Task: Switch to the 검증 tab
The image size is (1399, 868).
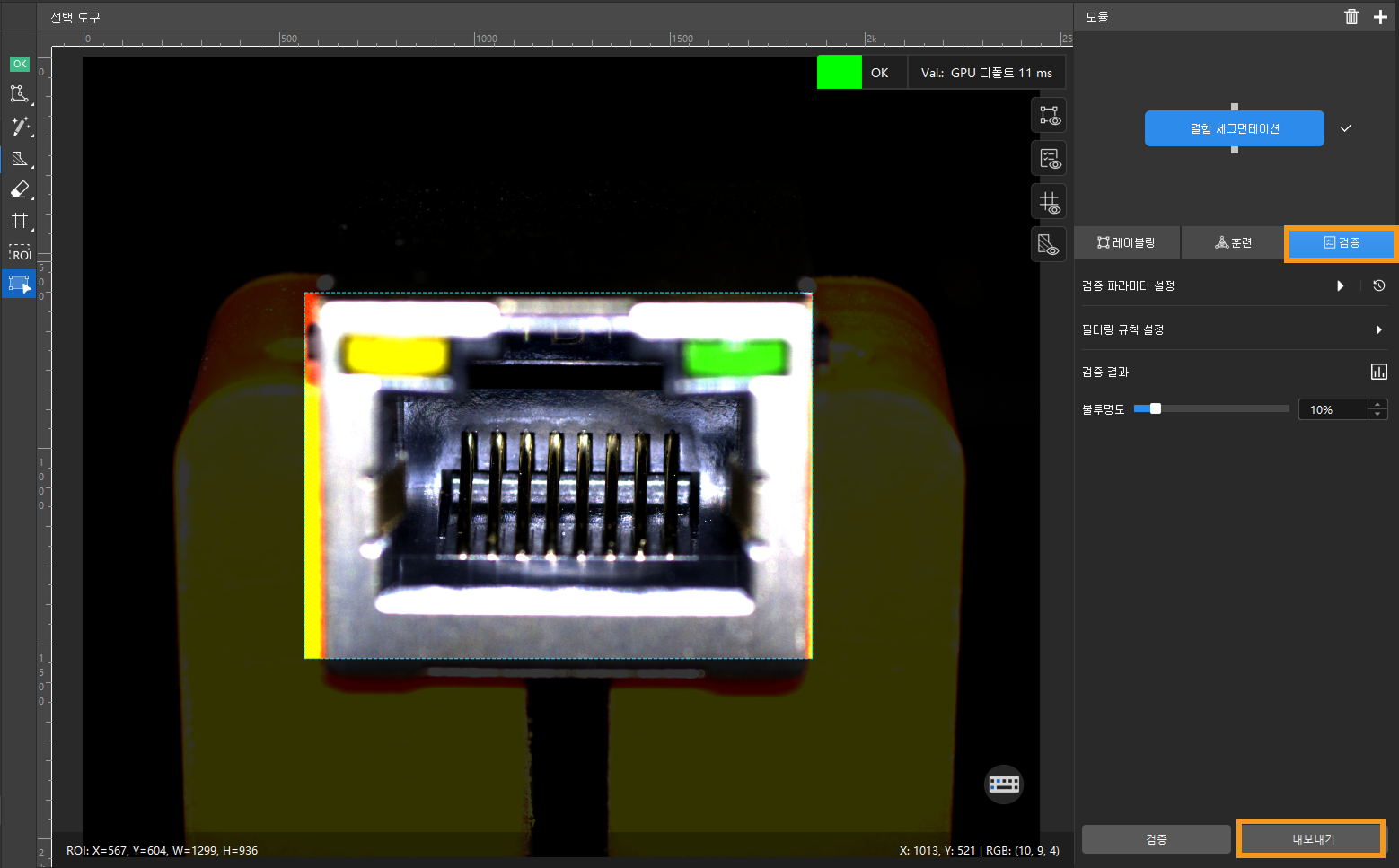Action: [x=1342, y=243]
